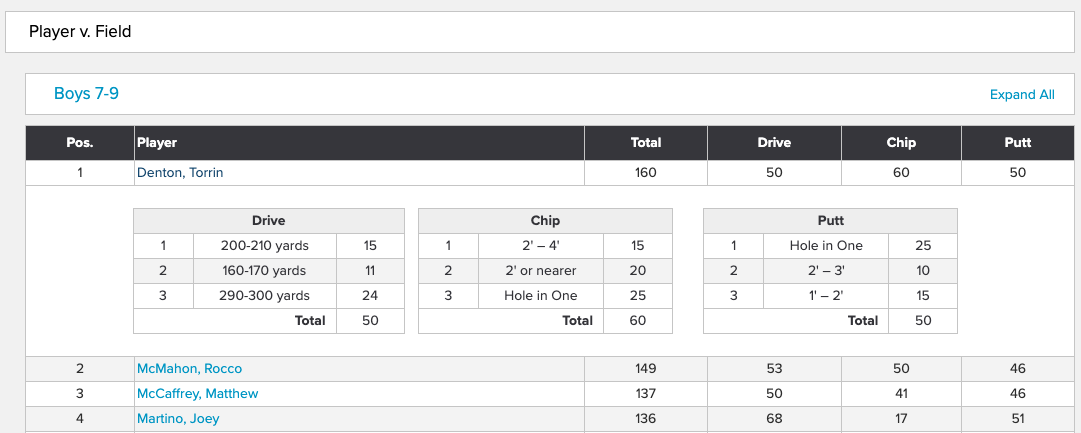The image size is (1081, 433).
Task: Open the Boys 7-9 division heading
Action: pyautogui.click(x=86, y=93)
